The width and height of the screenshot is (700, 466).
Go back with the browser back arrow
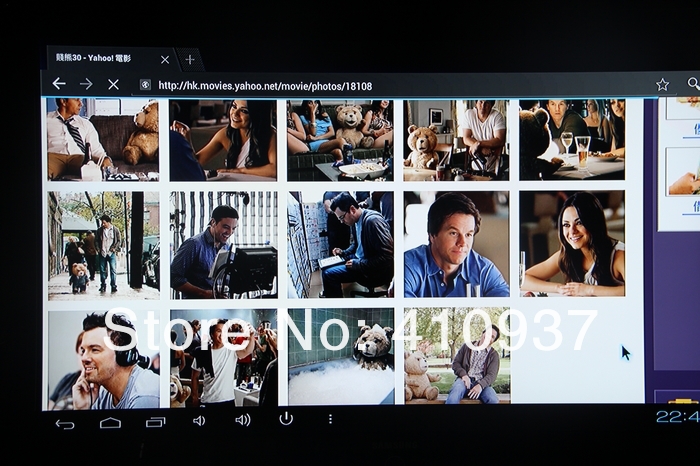(x=58, y=83)
